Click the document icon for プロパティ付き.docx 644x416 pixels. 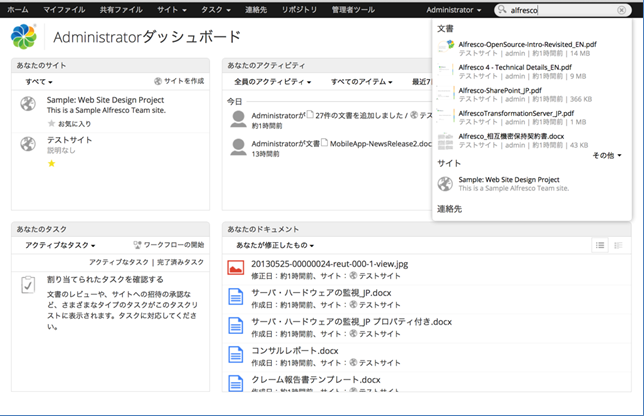[x=236, y=326]
